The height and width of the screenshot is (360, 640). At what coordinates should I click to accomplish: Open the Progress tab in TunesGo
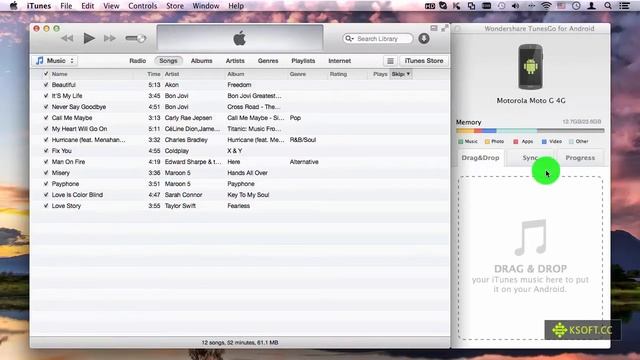(x=580, y=158)
